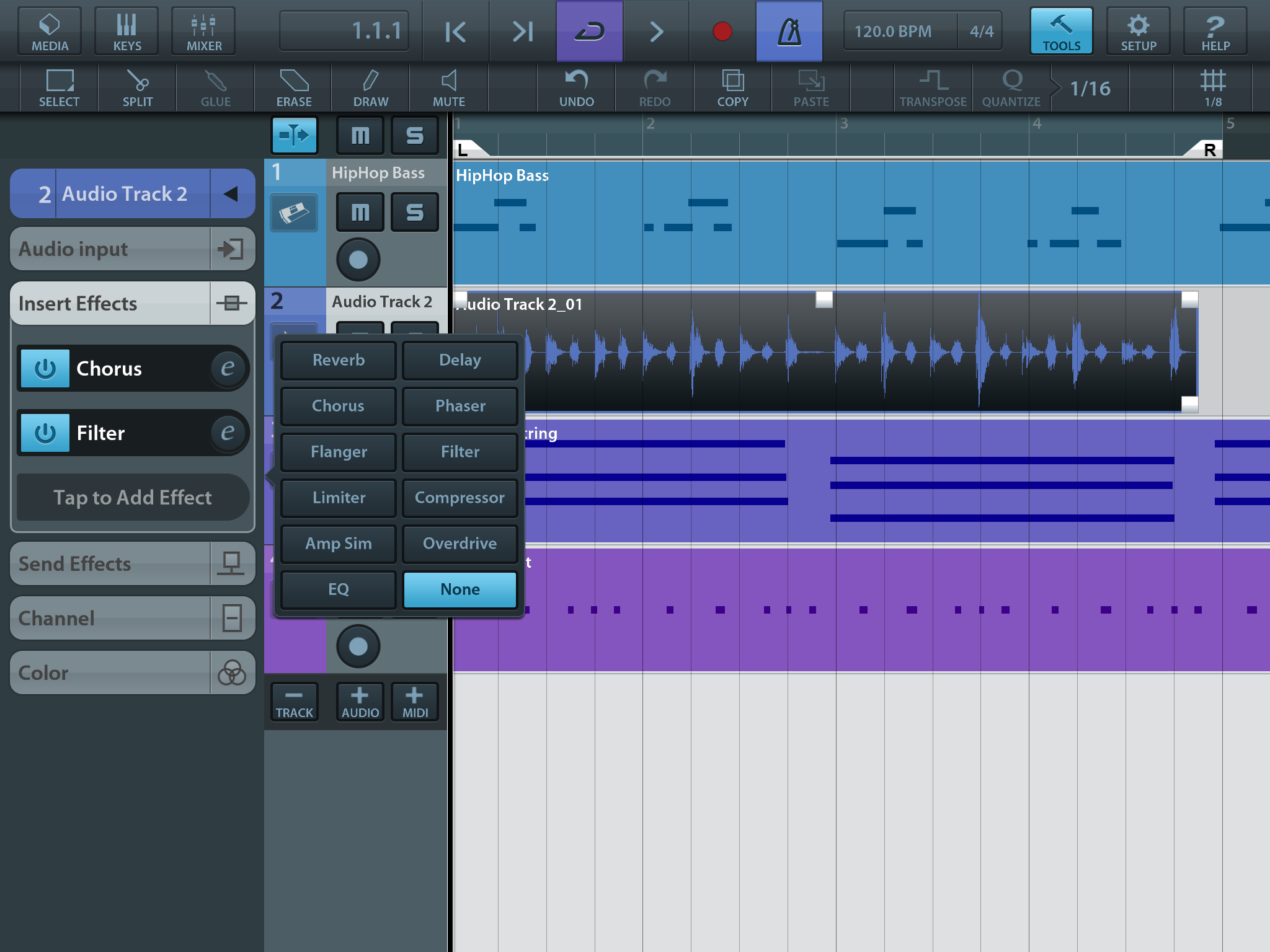This screenshot has height=952, width=1270.
Task: Solo the HipHop Bass track
Action: pos(415,212)
